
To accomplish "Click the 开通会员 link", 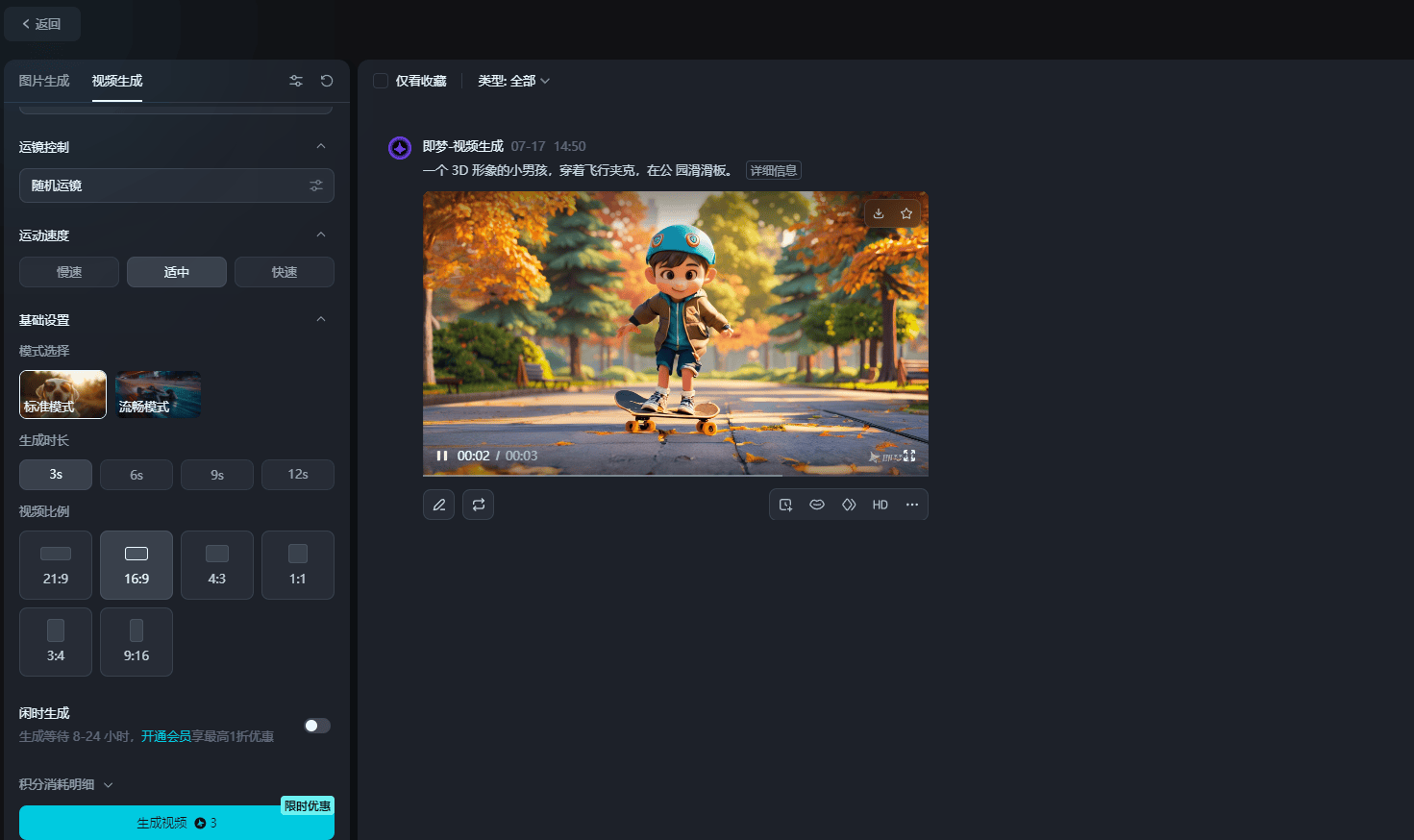I will pyautogui.click(x=166, y=736).
